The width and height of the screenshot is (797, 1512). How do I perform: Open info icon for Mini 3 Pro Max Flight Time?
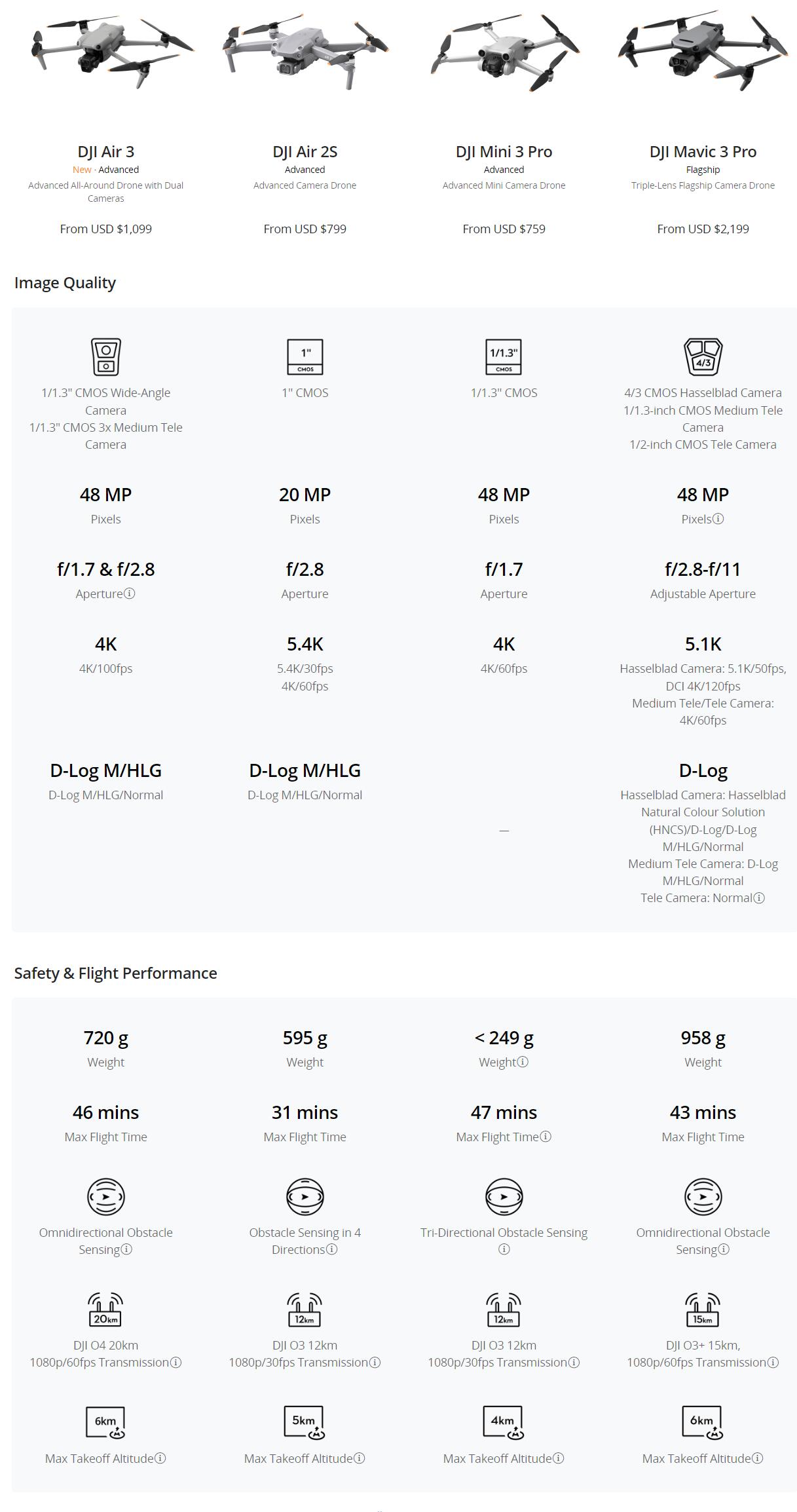(546, 1137)
